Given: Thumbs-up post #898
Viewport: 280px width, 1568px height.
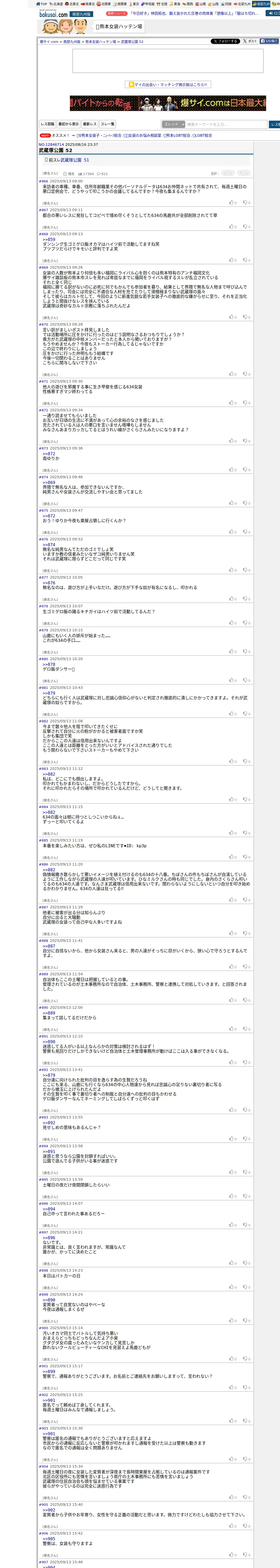Looking at the screenshot, I should 233,1287.
